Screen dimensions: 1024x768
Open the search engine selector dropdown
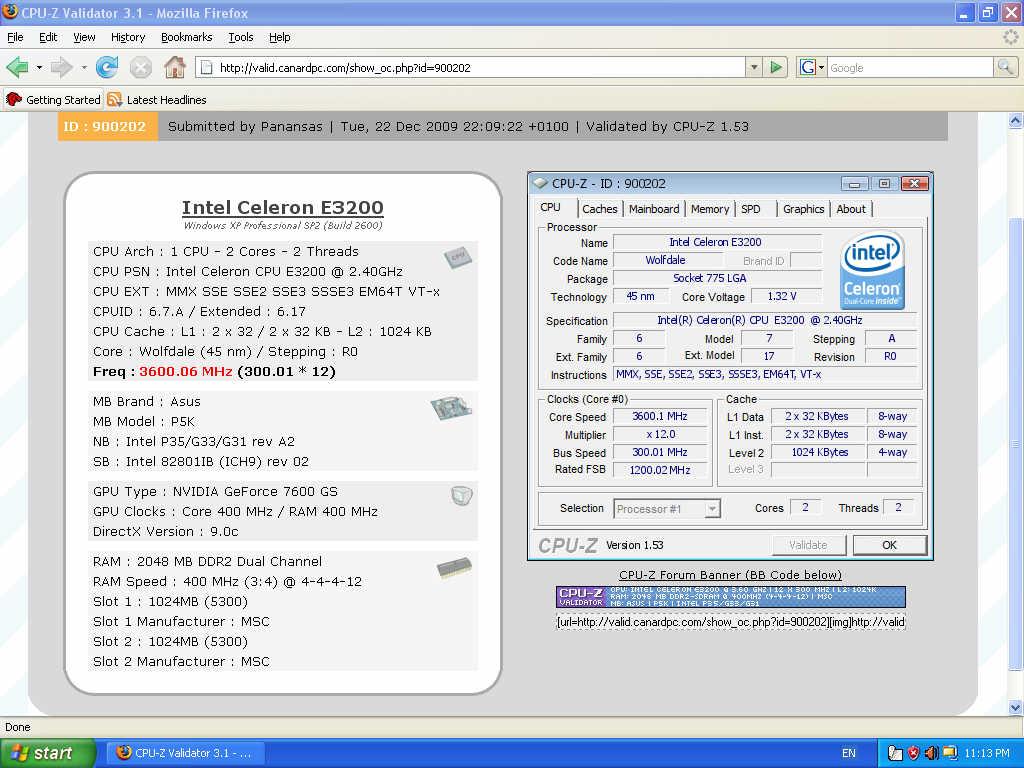pos(822,67)
